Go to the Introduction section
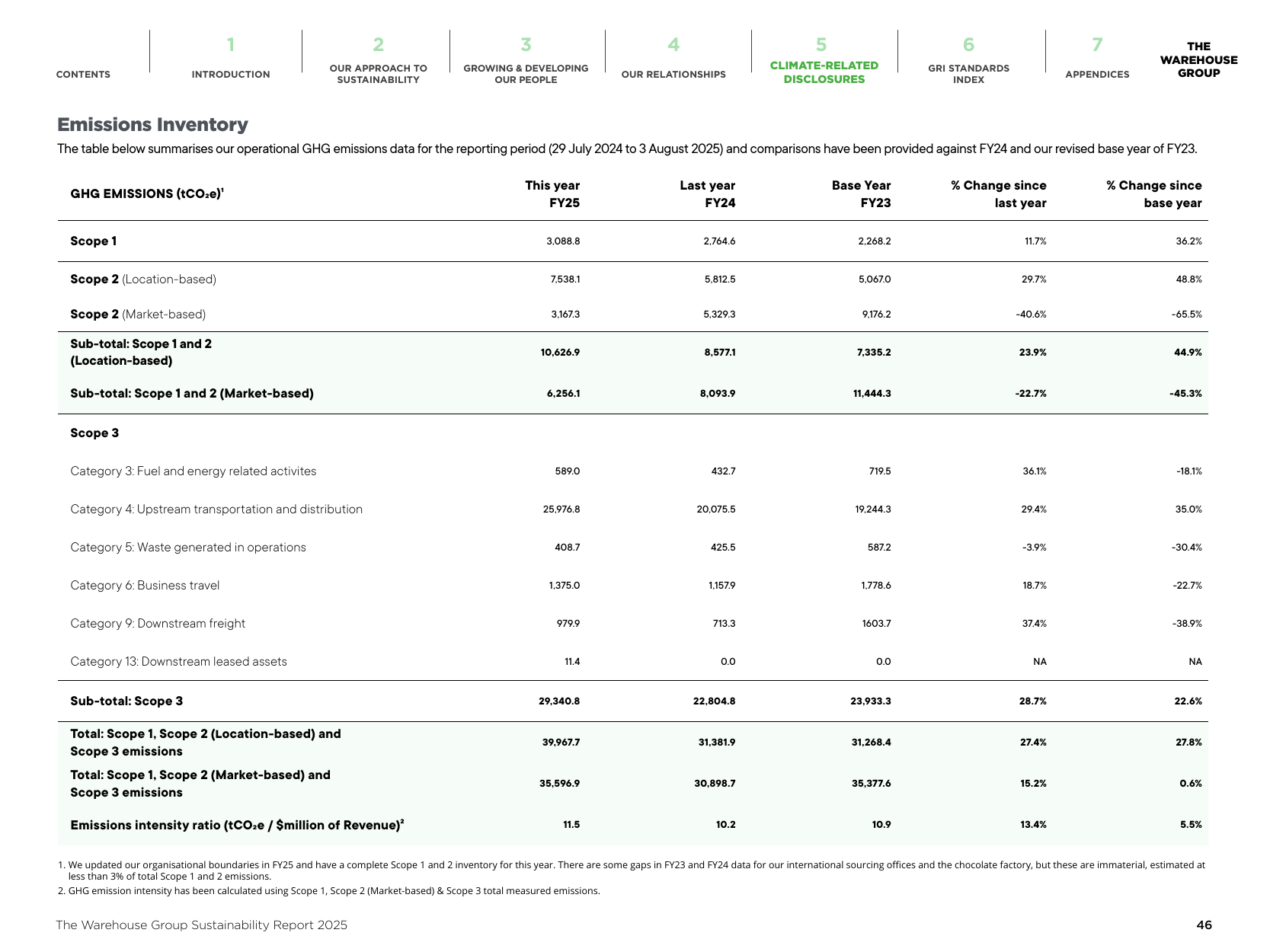1270x952 pixels. [x=231, y=74]
